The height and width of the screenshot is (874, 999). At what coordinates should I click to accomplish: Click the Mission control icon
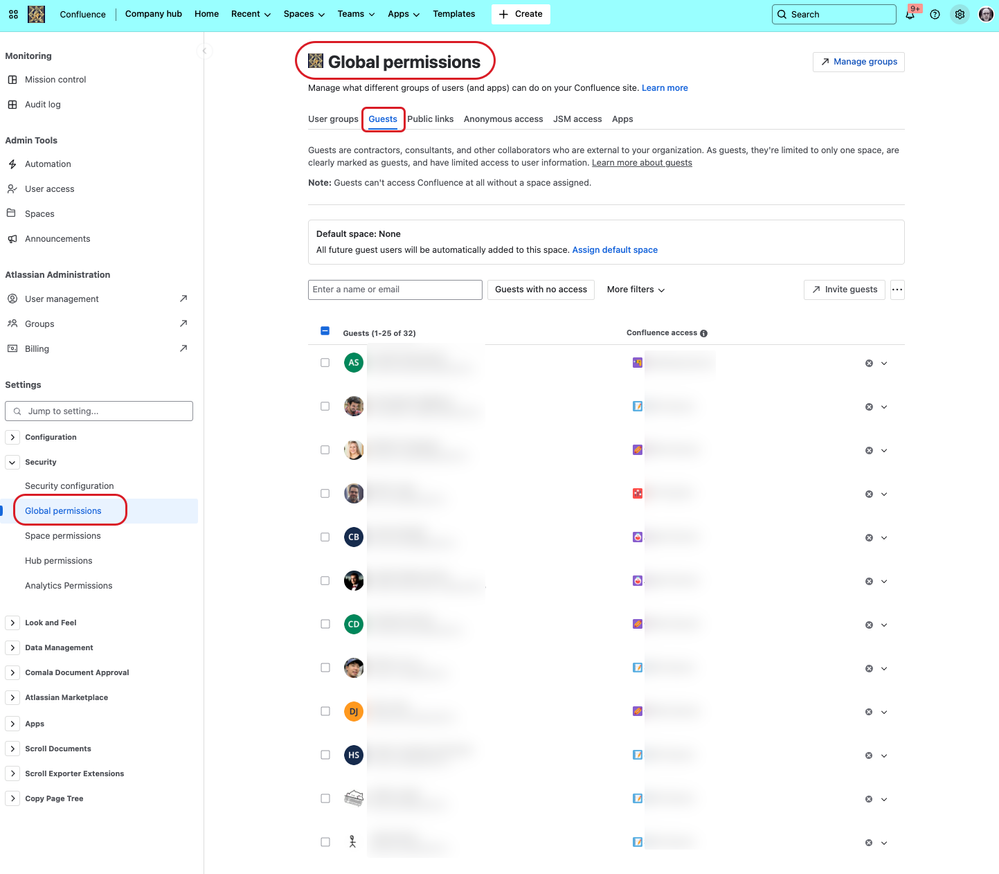click(12, 80)
